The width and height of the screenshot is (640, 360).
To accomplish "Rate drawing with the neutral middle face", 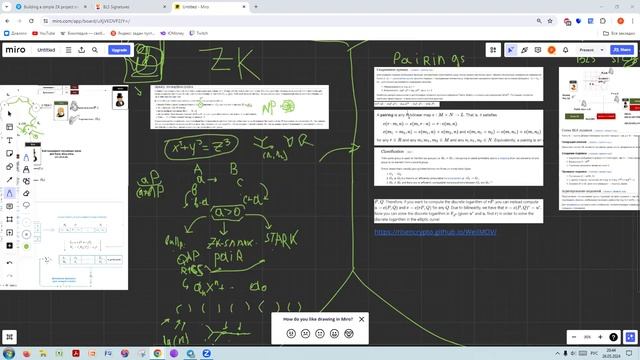I will 320,334.
